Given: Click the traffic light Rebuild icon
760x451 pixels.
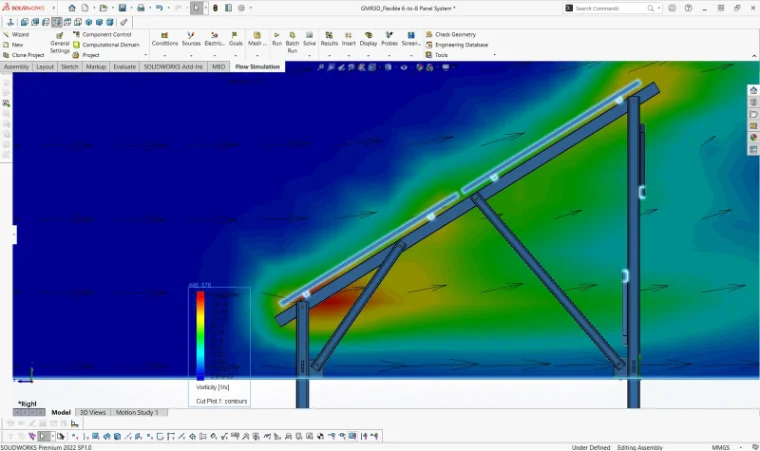Looking at the screenshot, I should click(x=215, y=8).
